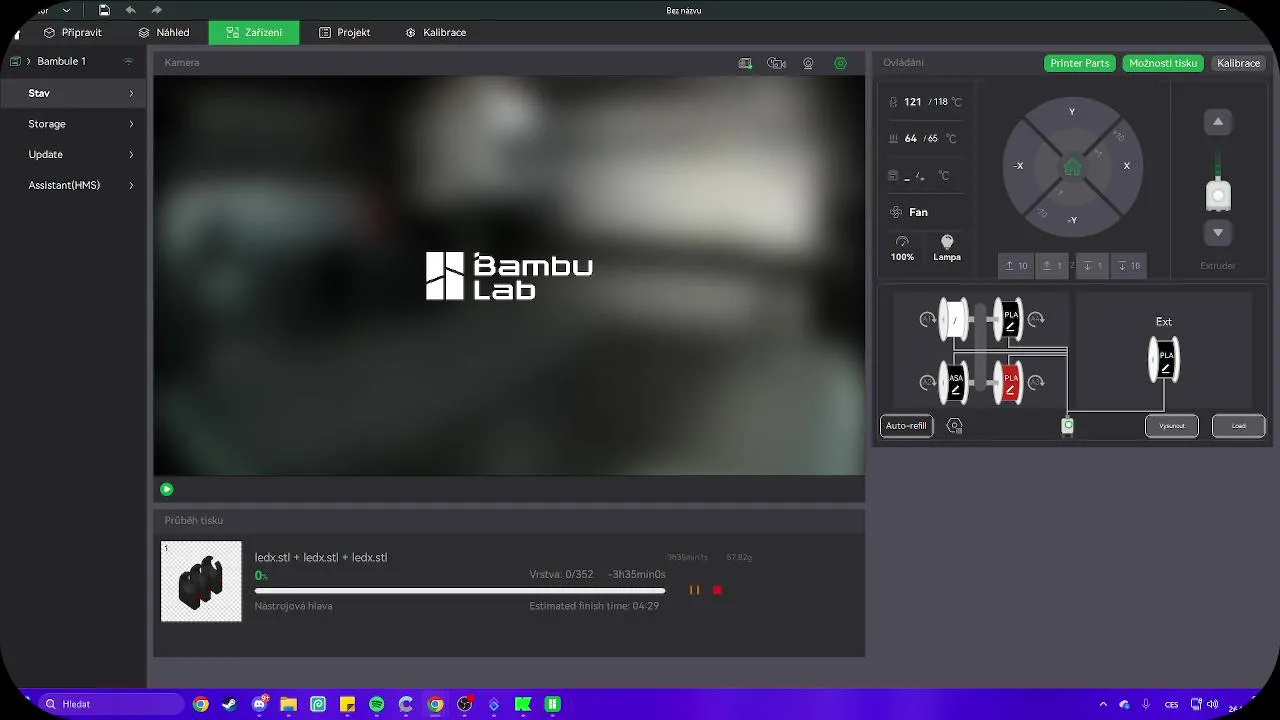
Task: Toggle video recording icon in Kamera header
Action: tap(776, 63)
